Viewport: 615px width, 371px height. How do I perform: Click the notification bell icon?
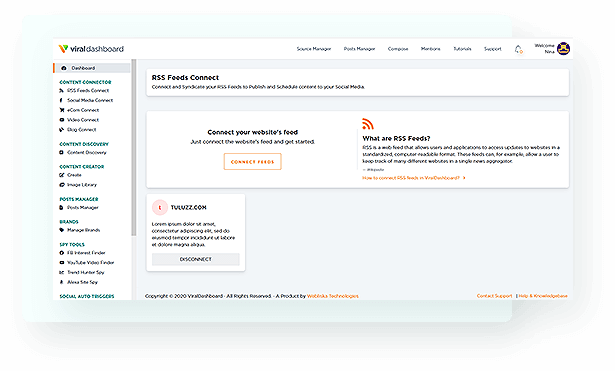(x=519, y=49)
